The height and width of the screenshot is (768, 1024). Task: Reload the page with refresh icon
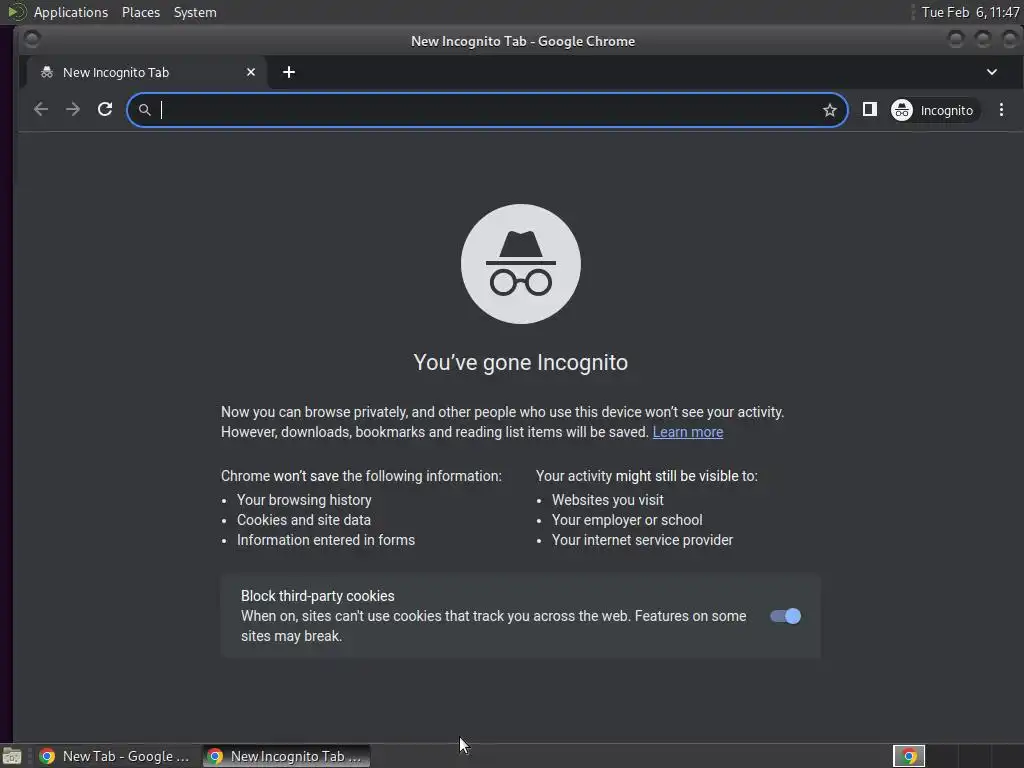(x=105, y=110)
